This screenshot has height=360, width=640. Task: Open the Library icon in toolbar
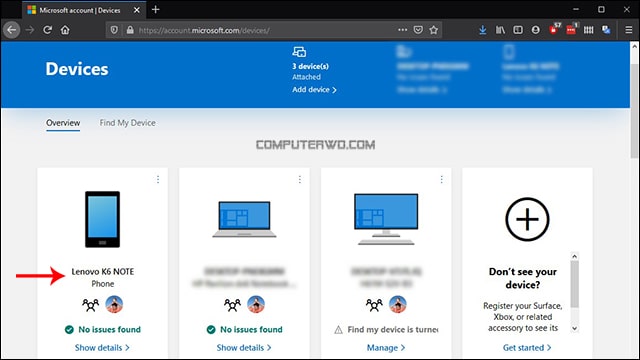pos(500,30)
